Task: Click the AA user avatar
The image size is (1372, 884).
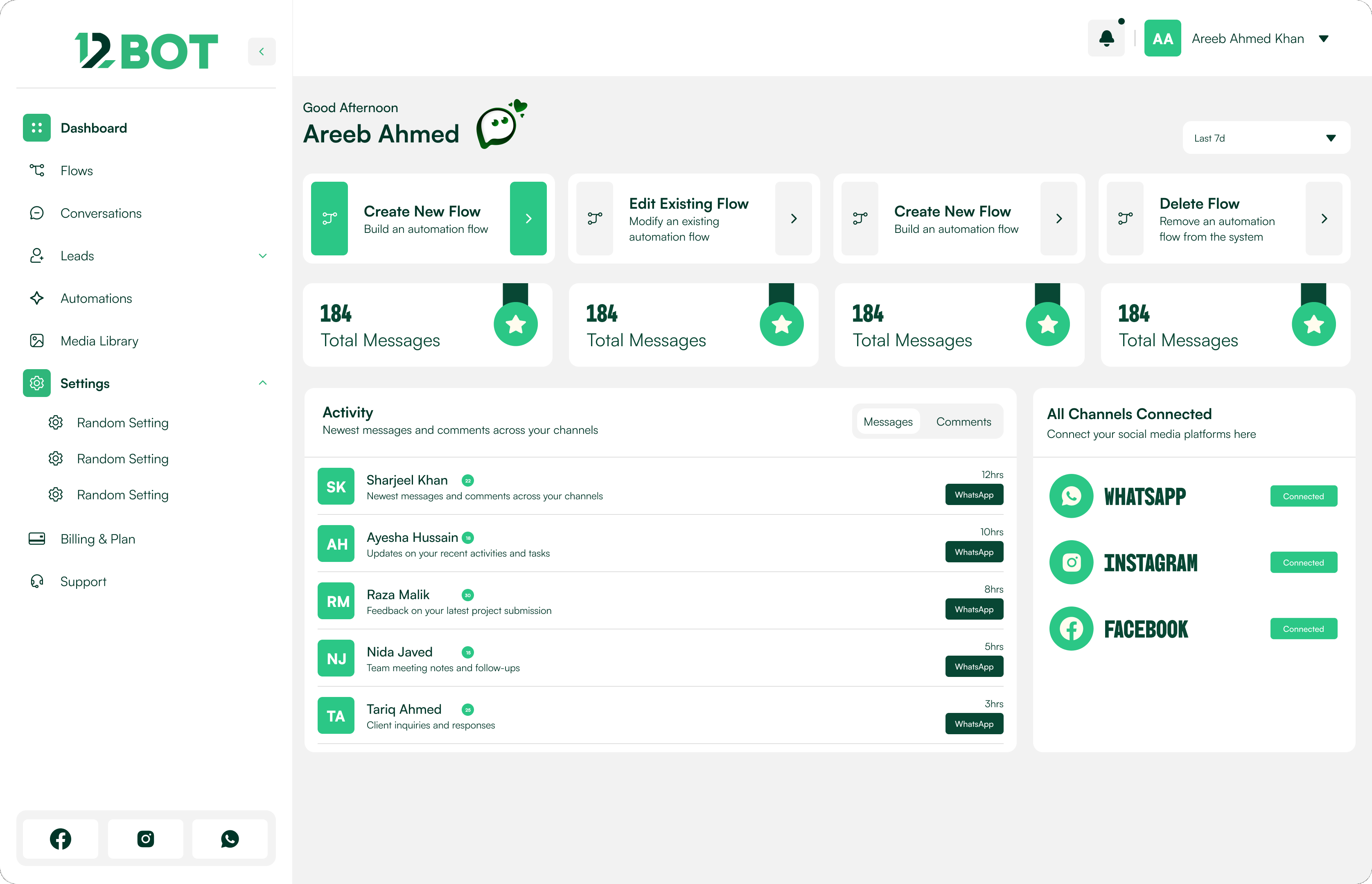Action: [x=1162, y=38]
